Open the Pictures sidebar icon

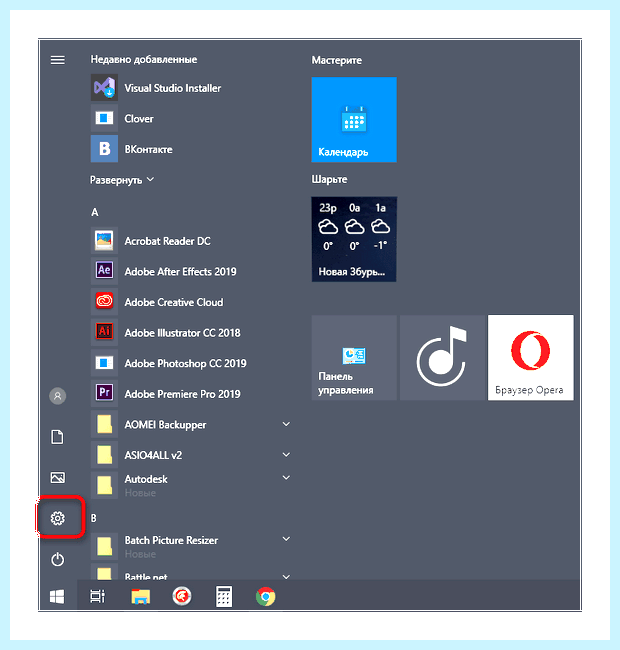pos(58,478)
